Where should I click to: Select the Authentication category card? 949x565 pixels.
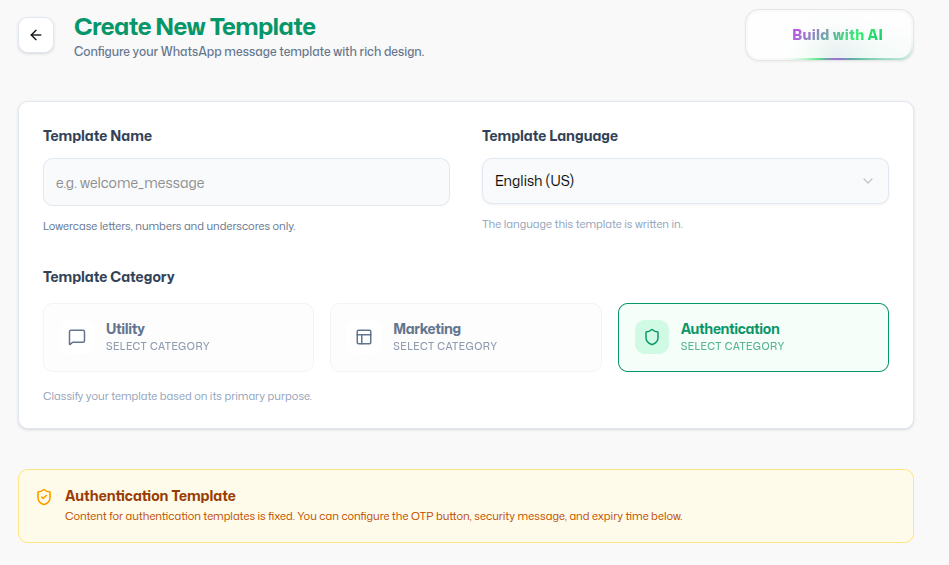[753, 338]
